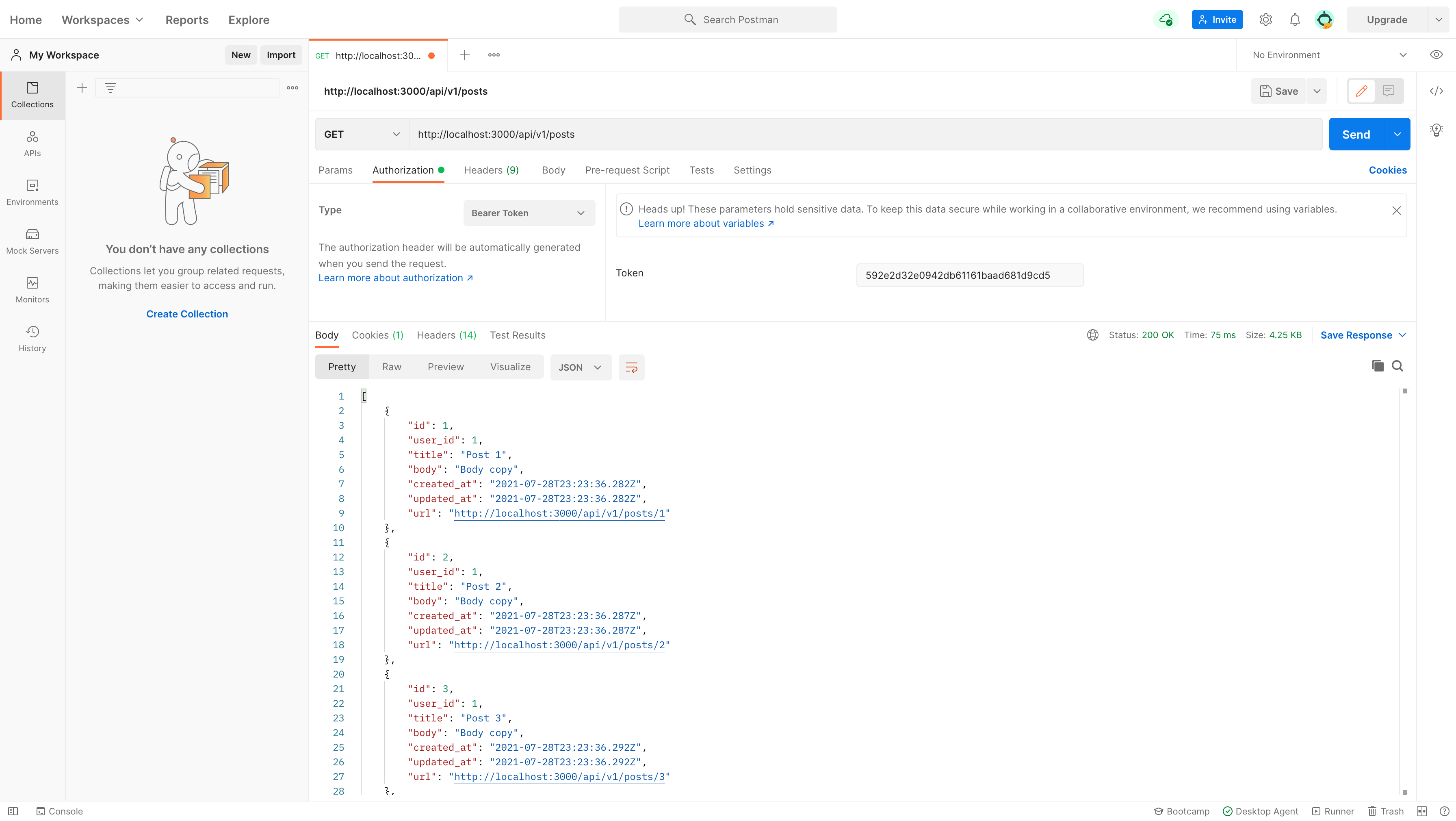Switch response view to Preview
Image resolution: width=1456 pixels, height=821 pixels.
point(445,367)
